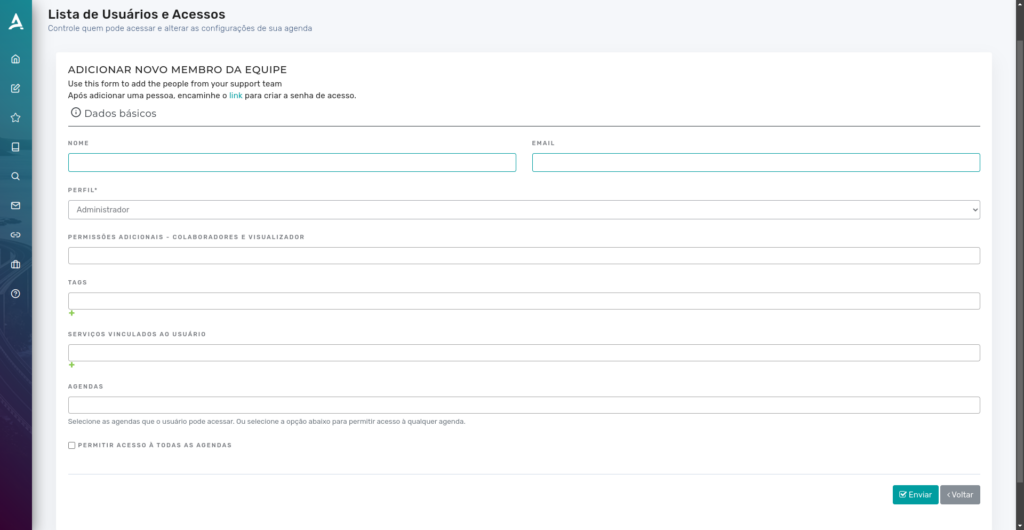The width and height of the screenshot is (1024, 530).
Task: Open the mail envelope sidebar icon
Action: tap(16, 206)
